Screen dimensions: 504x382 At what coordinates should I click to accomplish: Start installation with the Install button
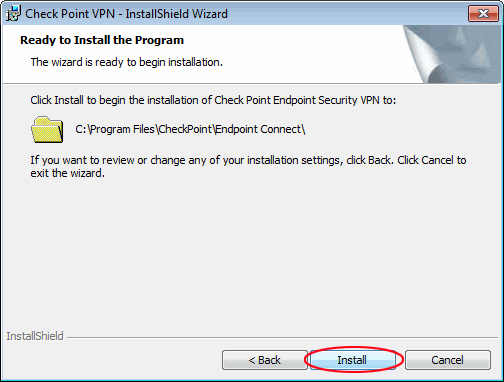point(352,360)
